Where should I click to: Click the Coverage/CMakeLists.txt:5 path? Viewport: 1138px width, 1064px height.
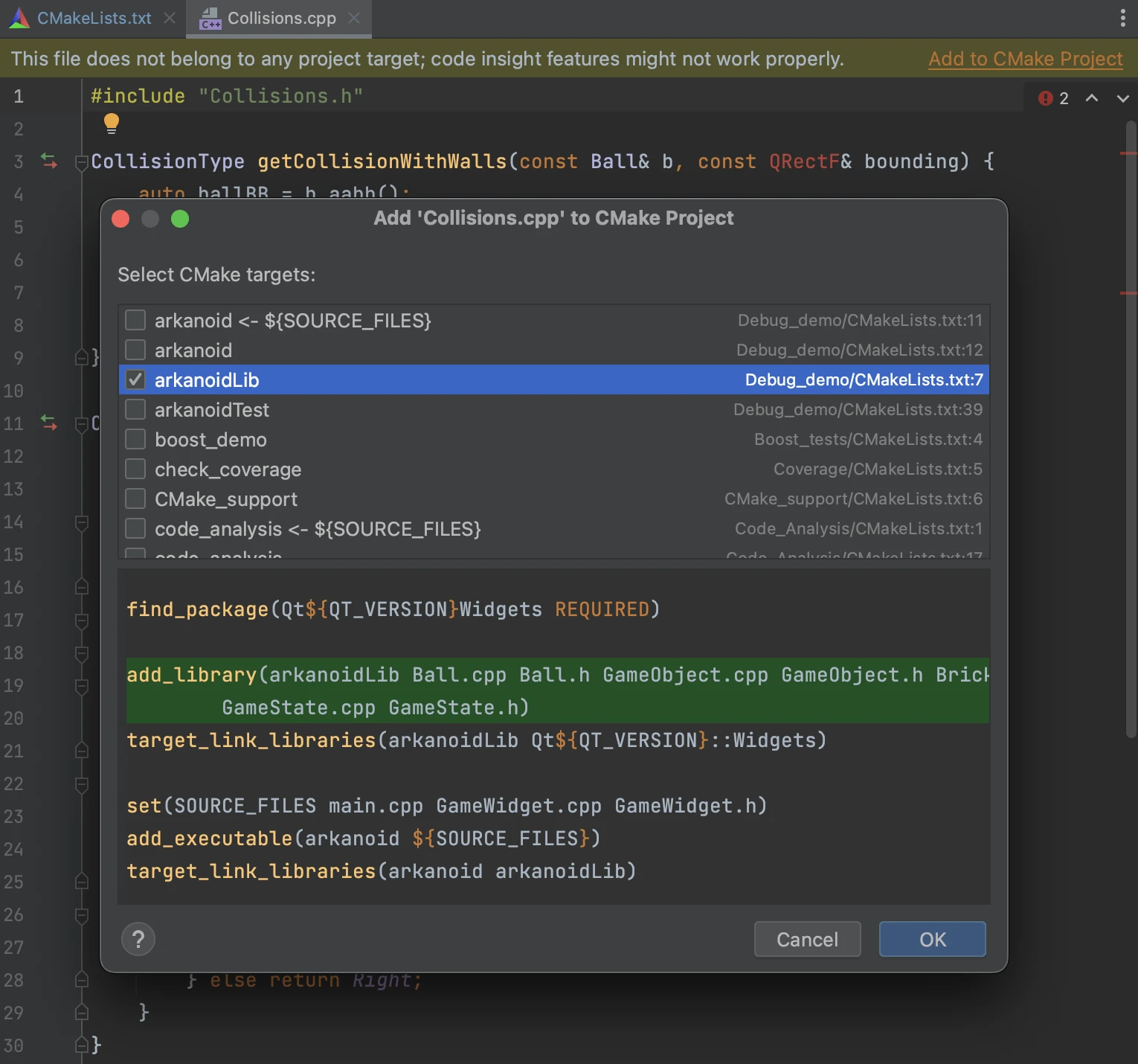tap(878, 469)
